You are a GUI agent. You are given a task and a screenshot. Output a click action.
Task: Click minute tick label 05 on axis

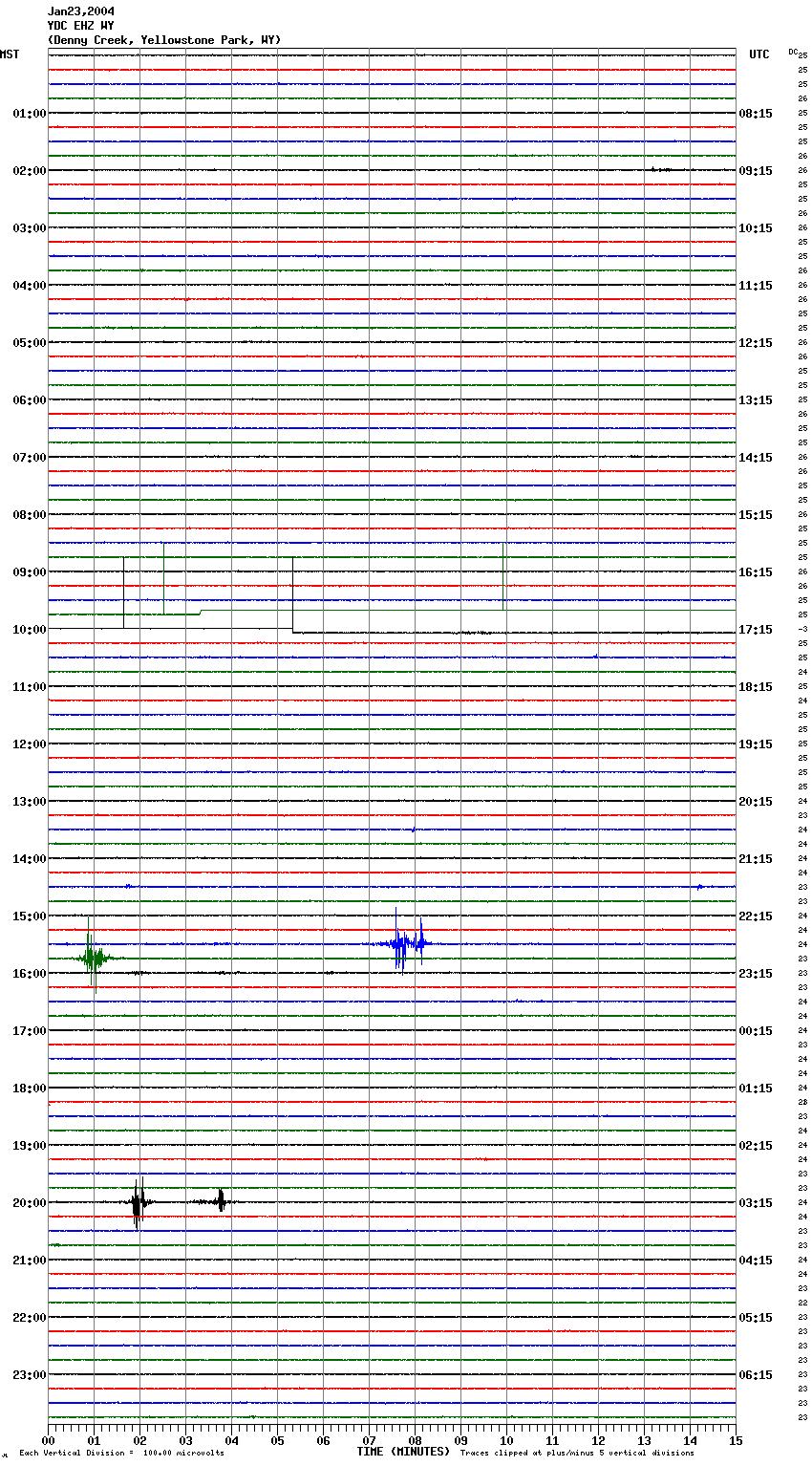[277, 1440]
